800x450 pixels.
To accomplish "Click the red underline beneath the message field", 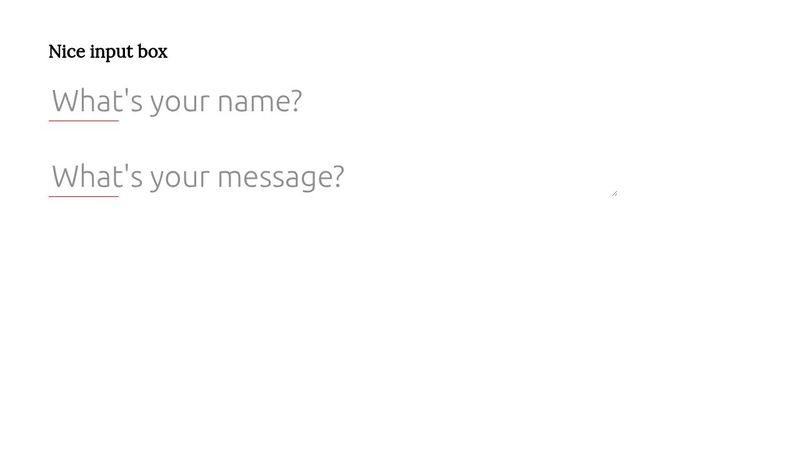I will tap(84, 196).
